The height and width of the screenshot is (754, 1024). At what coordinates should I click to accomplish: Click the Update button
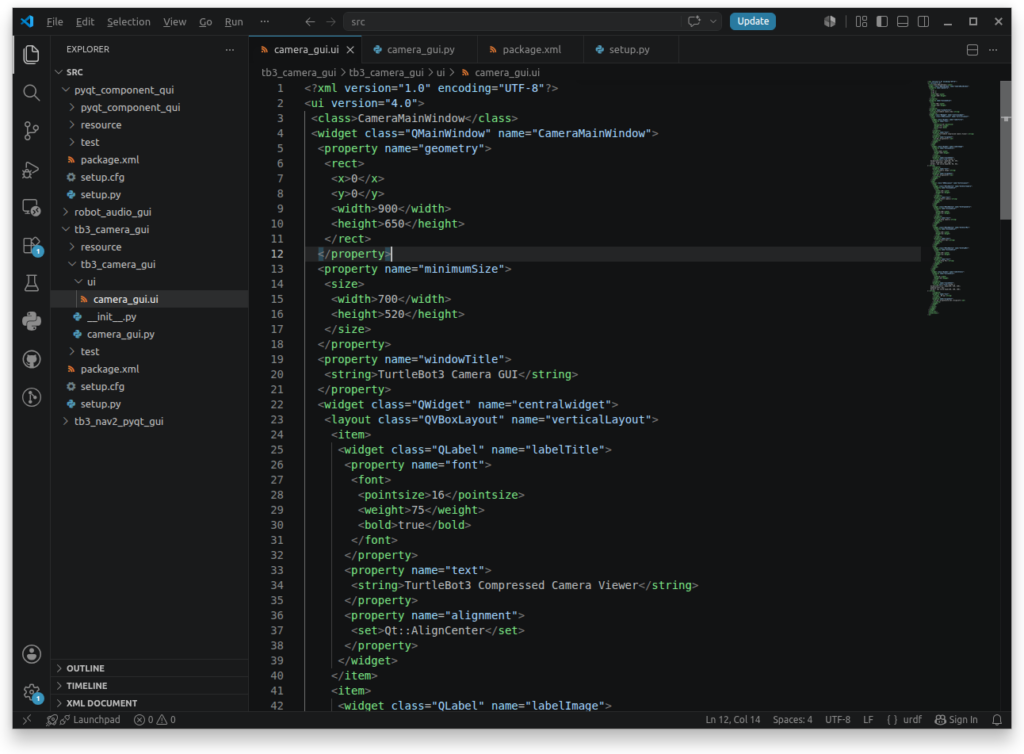752,22
